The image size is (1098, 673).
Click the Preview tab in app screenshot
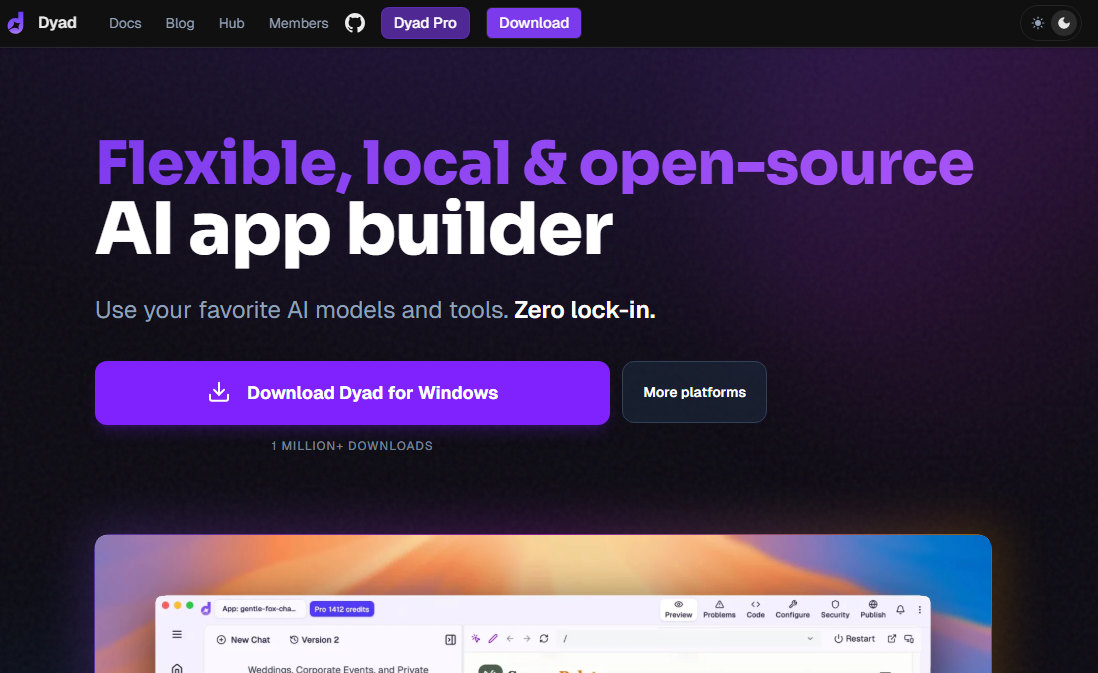(679, 609)
